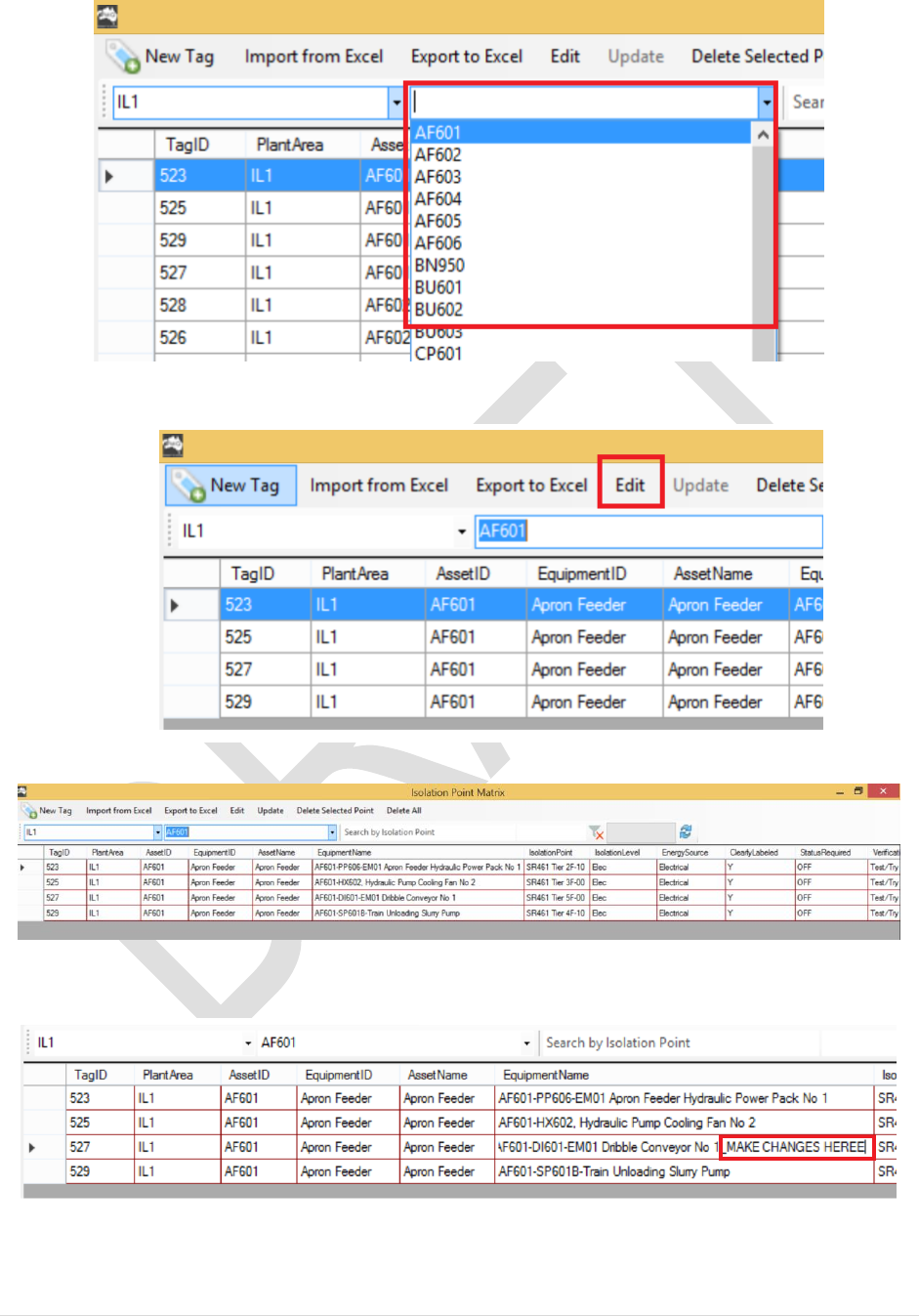Screen dimensions: 919x1316
Task: Click the row indicator arrow beside TagID 527
Action: pyautogui.click(x=32, y=1147)
